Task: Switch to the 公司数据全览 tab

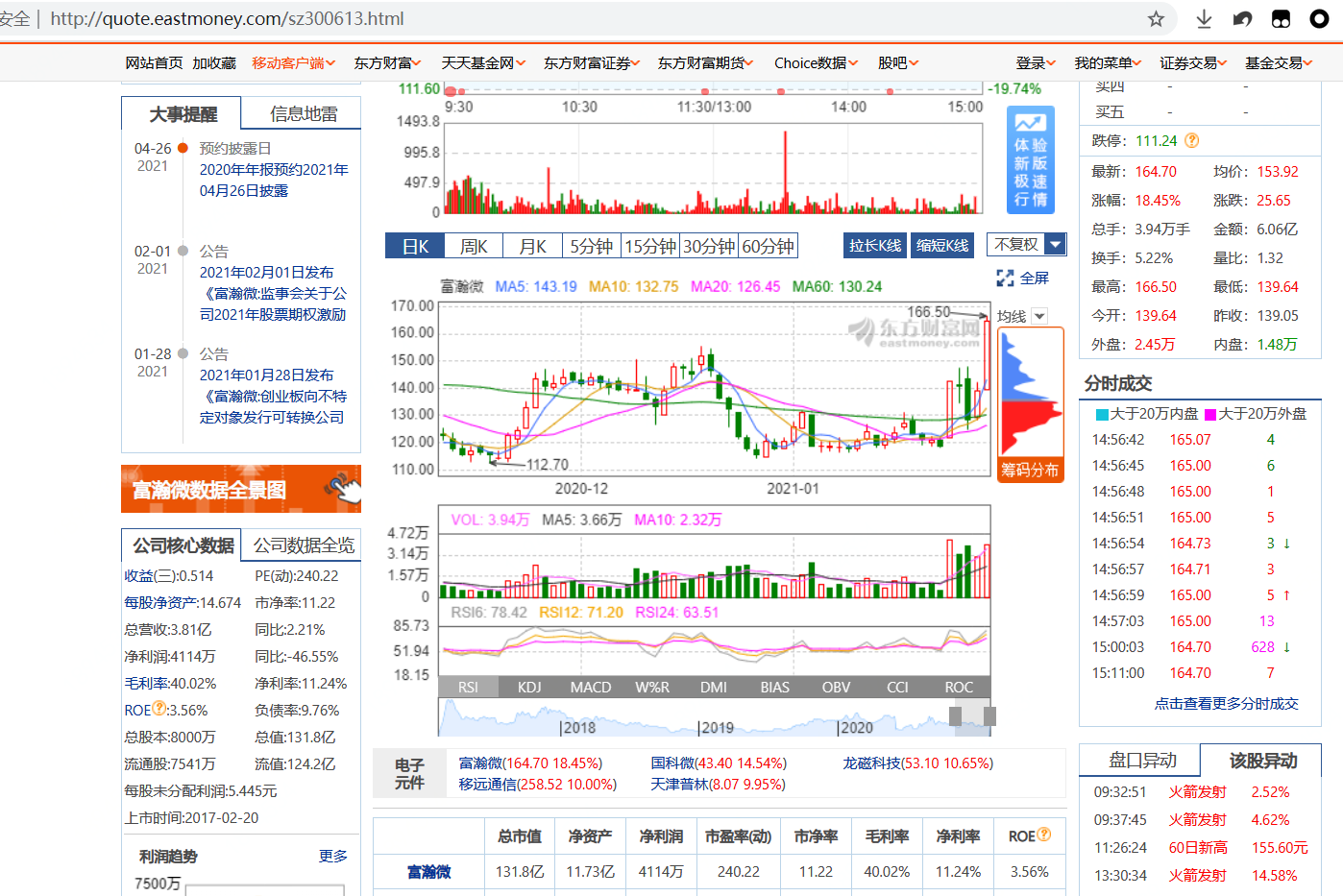Action: [304, 545]
